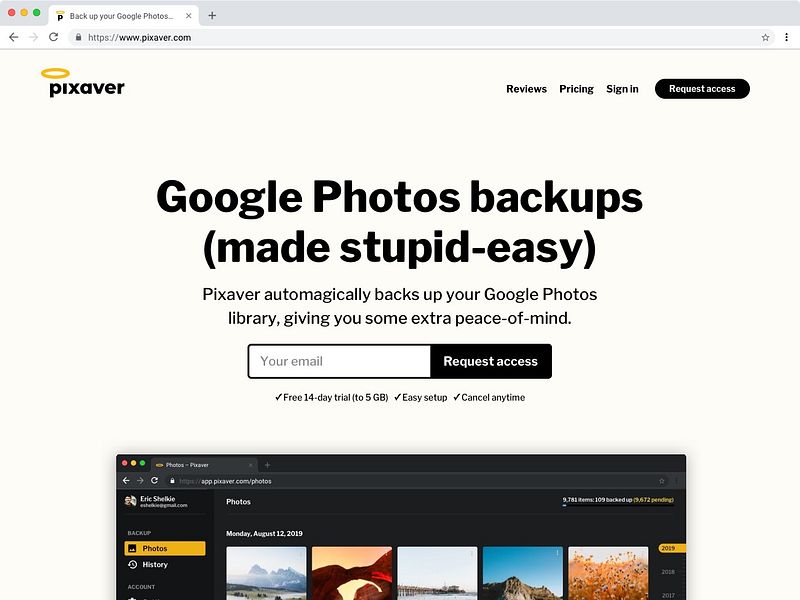800x600 pixels.
Task: Click the padlock icon in the address bar
Action: (x=78, y=37)
